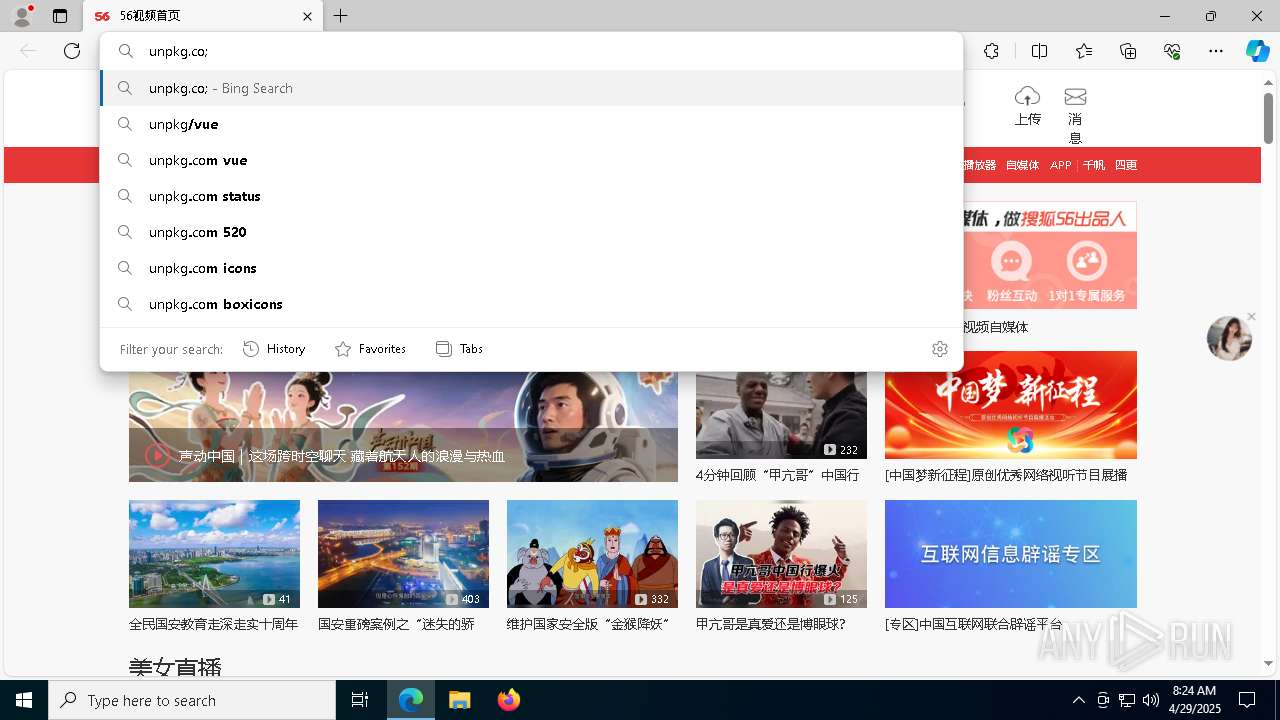Pick suggestion unpkg.com status

pos(532,196)
